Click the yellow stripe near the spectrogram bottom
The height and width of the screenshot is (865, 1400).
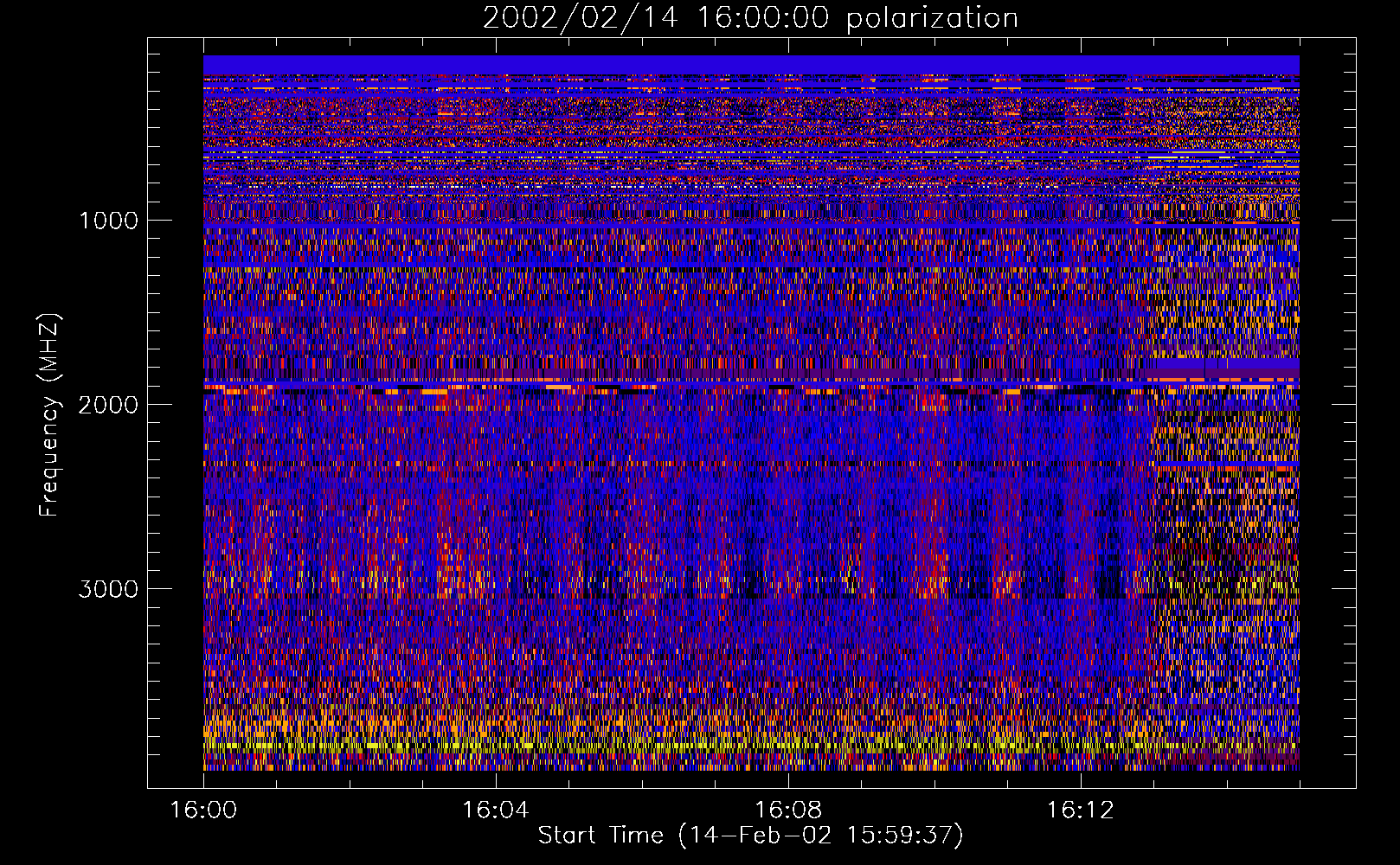point(751,745)
